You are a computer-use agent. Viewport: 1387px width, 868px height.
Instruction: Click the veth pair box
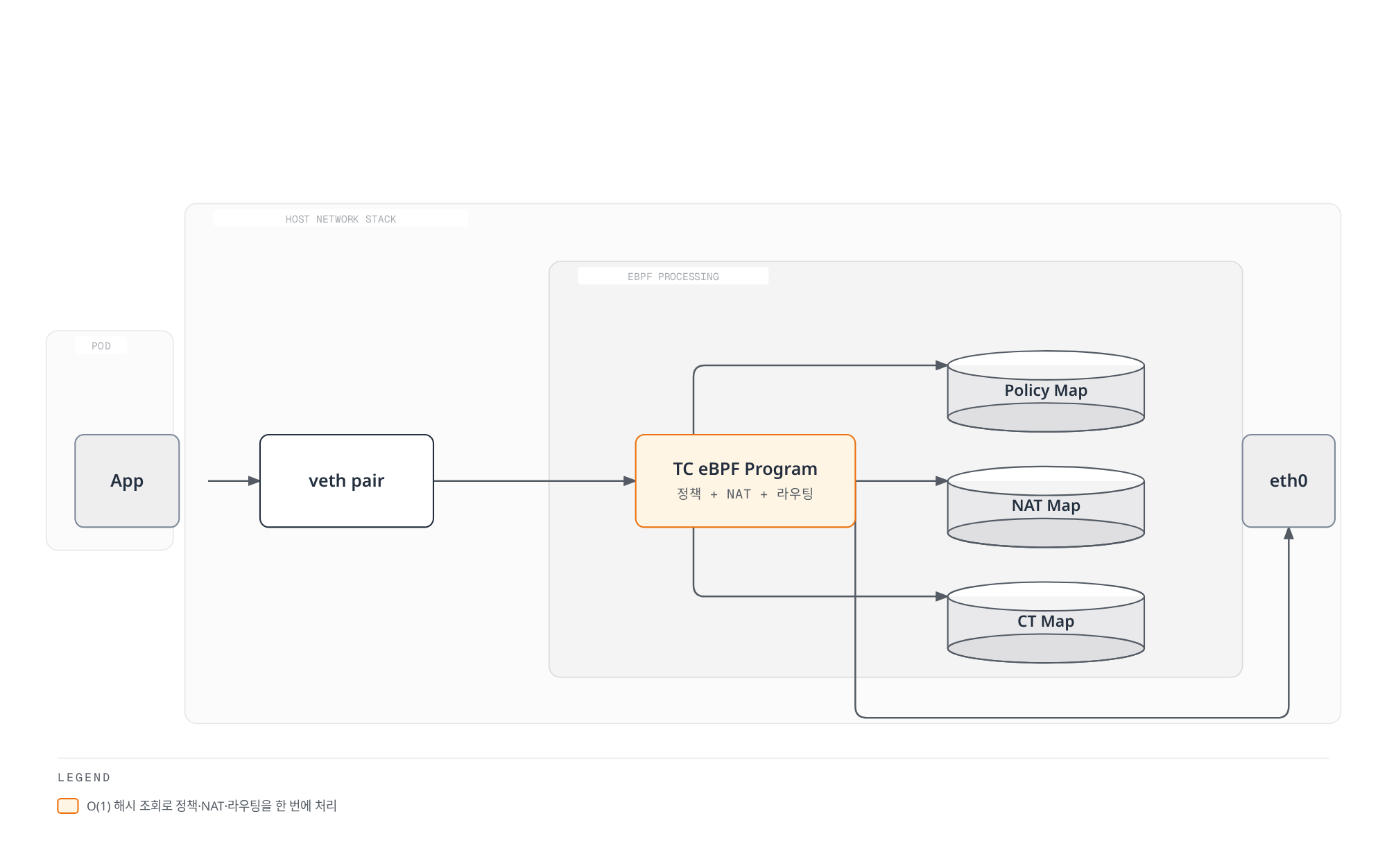[x=347, y=480]
